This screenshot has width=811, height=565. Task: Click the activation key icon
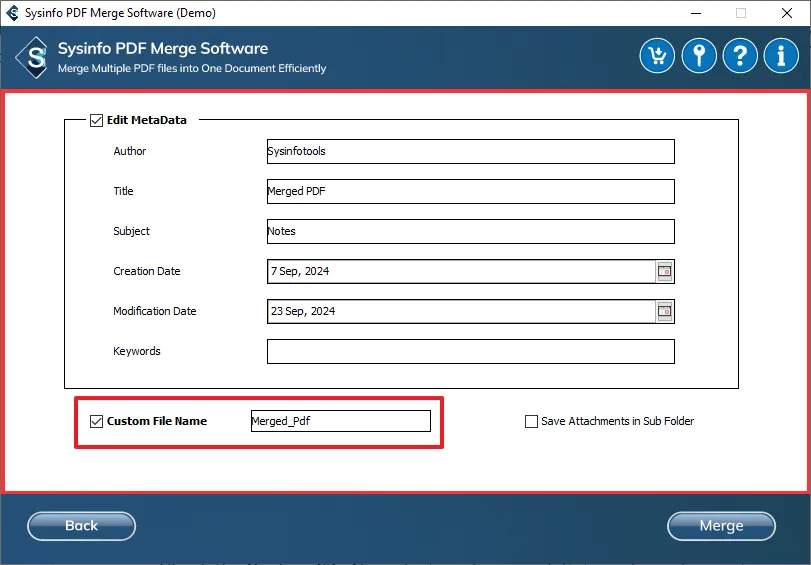click(699, 55)
